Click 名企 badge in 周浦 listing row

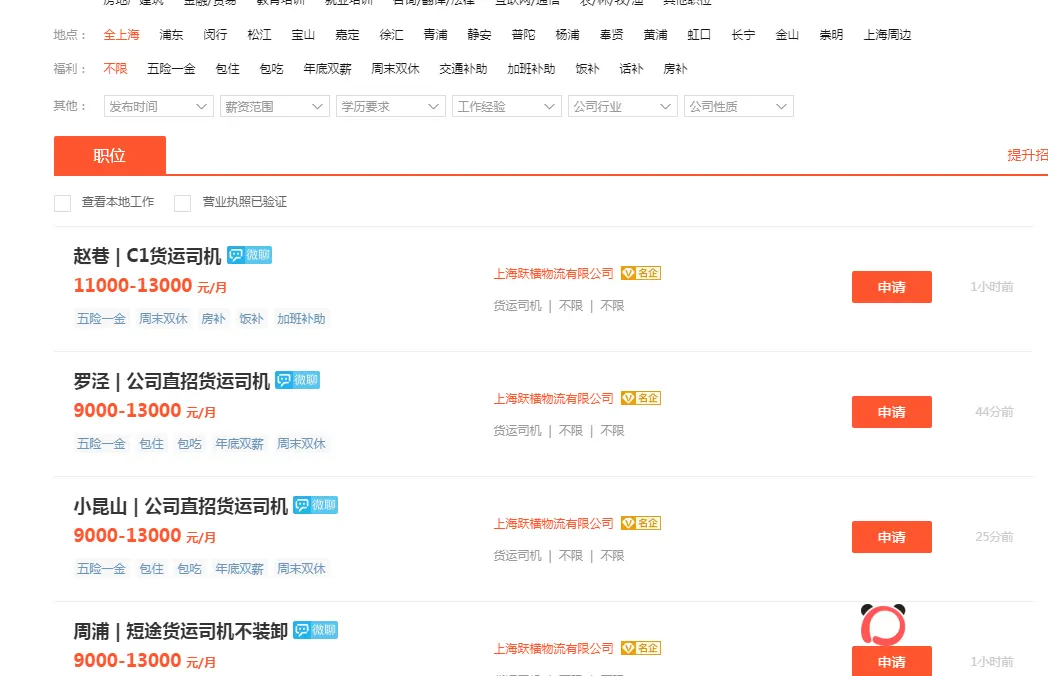(641, 648)
